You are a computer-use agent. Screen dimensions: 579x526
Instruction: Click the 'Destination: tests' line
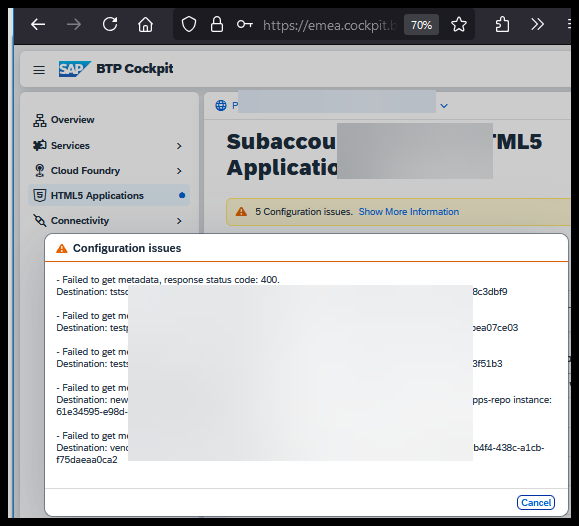[92, 363]
